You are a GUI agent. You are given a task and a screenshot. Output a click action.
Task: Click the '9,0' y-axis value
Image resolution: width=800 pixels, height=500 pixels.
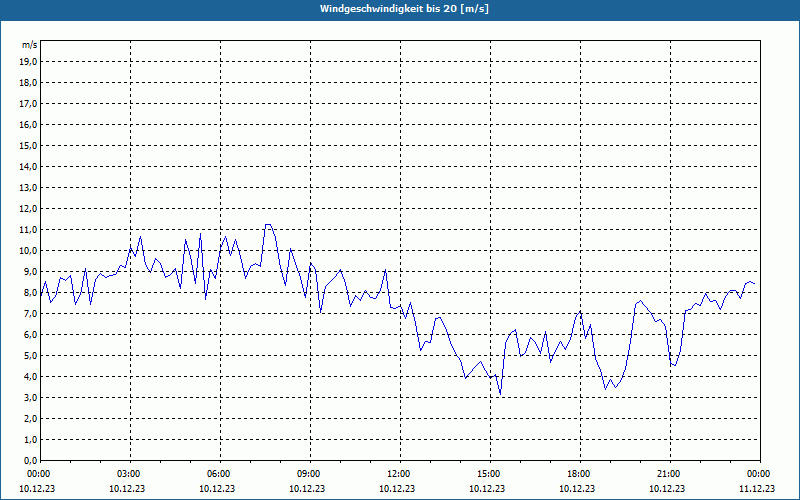pos(30,271)
